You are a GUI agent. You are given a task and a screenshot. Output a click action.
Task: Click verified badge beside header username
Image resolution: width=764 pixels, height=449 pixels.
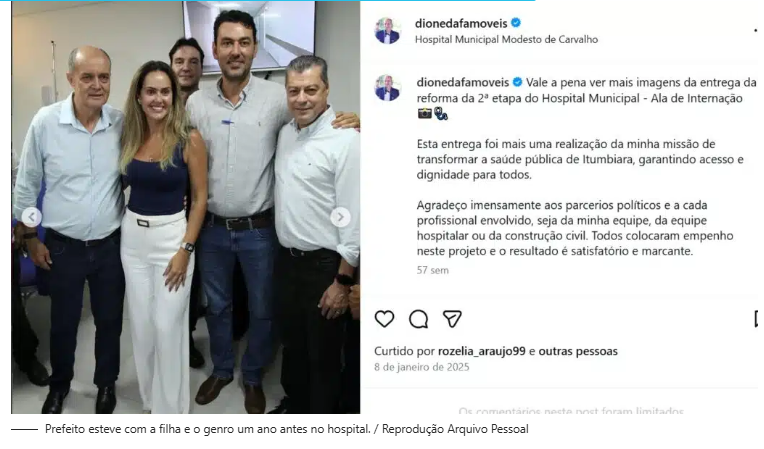[516, 22]
